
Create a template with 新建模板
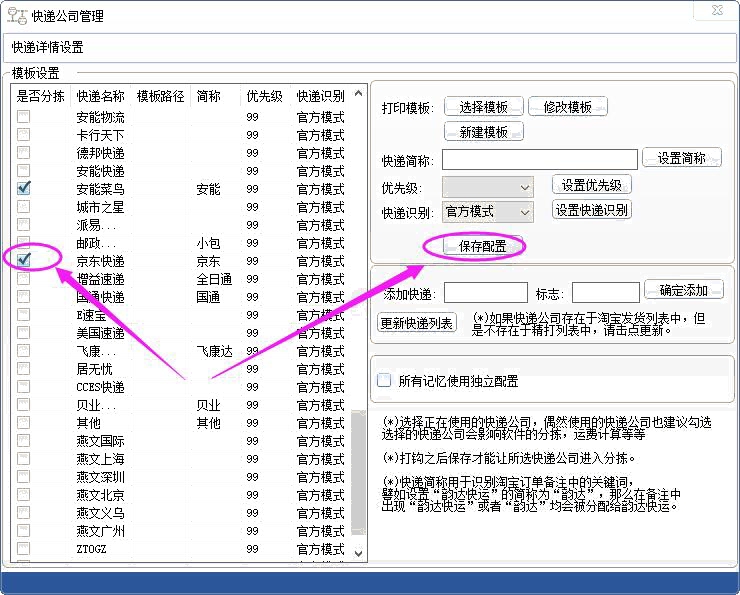484,132
